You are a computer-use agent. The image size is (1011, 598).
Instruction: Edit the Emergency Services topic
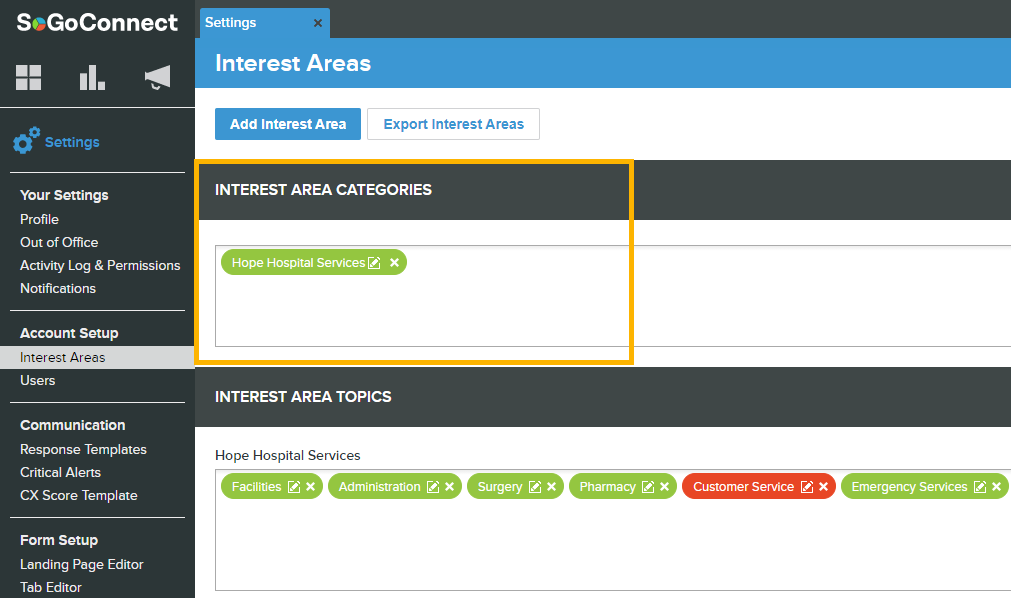(x=979, y=487)
